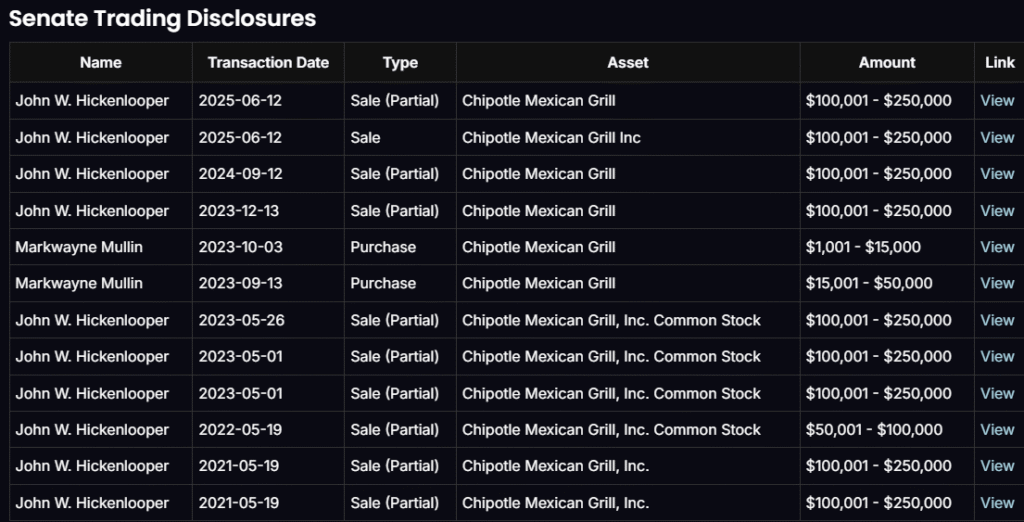The height and width of the screenshot is (522, 1024).
Task: Click the 'Chipotle Mexican Grill Inc' asset cell
Action: coord(551,138)
